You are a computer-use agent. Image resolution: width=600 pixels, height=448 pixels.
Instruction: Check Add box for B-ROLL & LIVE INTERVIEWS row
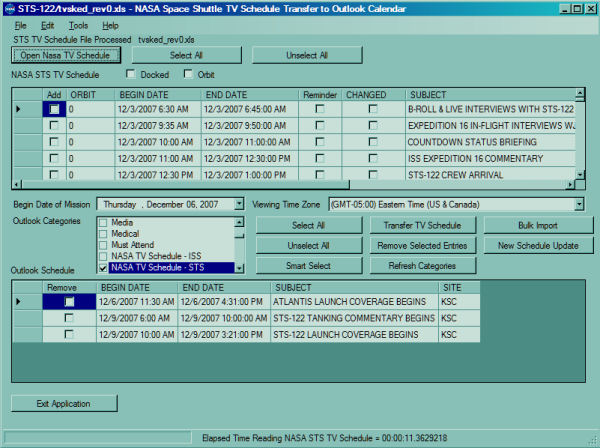coord(54,109)
